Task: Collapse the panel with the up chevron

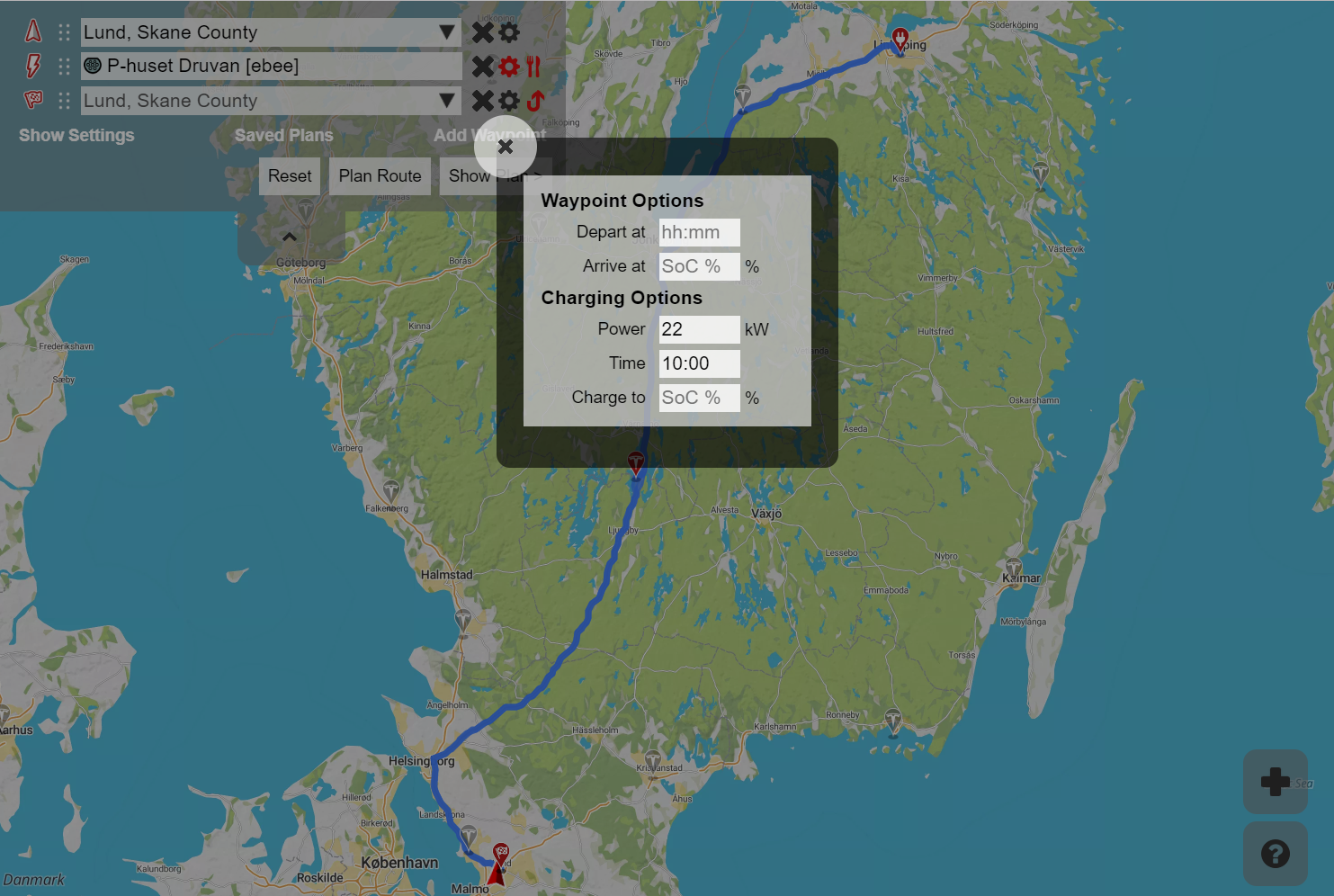Action: [290, 237]
